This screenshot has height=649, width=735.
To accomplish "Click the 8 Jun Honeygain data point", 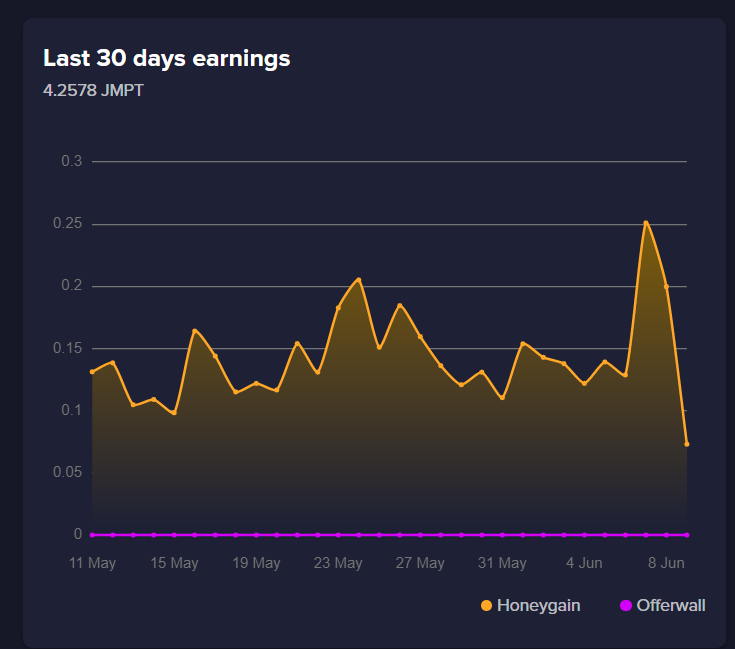I will point(666,286).
